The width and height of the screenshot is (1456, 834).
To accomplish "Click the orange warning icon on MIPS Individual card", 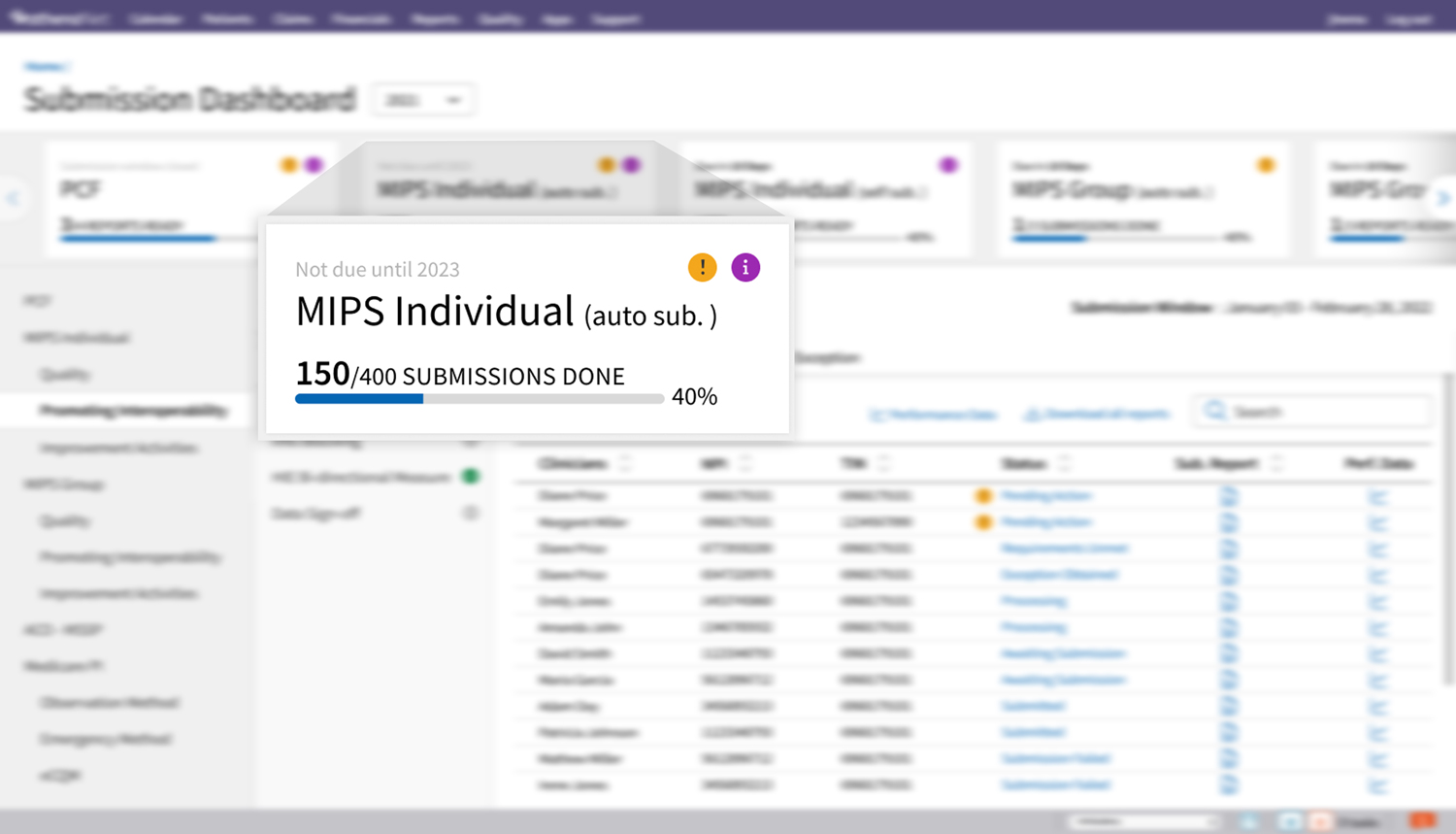I will coord(702,267).
